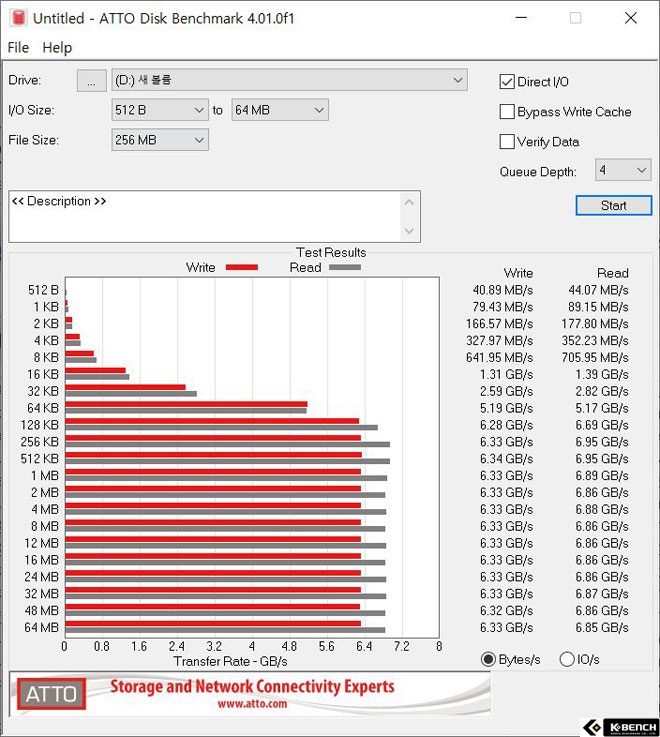The image size is (660, 737).
Task: Open the 64 MB maximum I/O size dropdown
Action: click(280, 110)
